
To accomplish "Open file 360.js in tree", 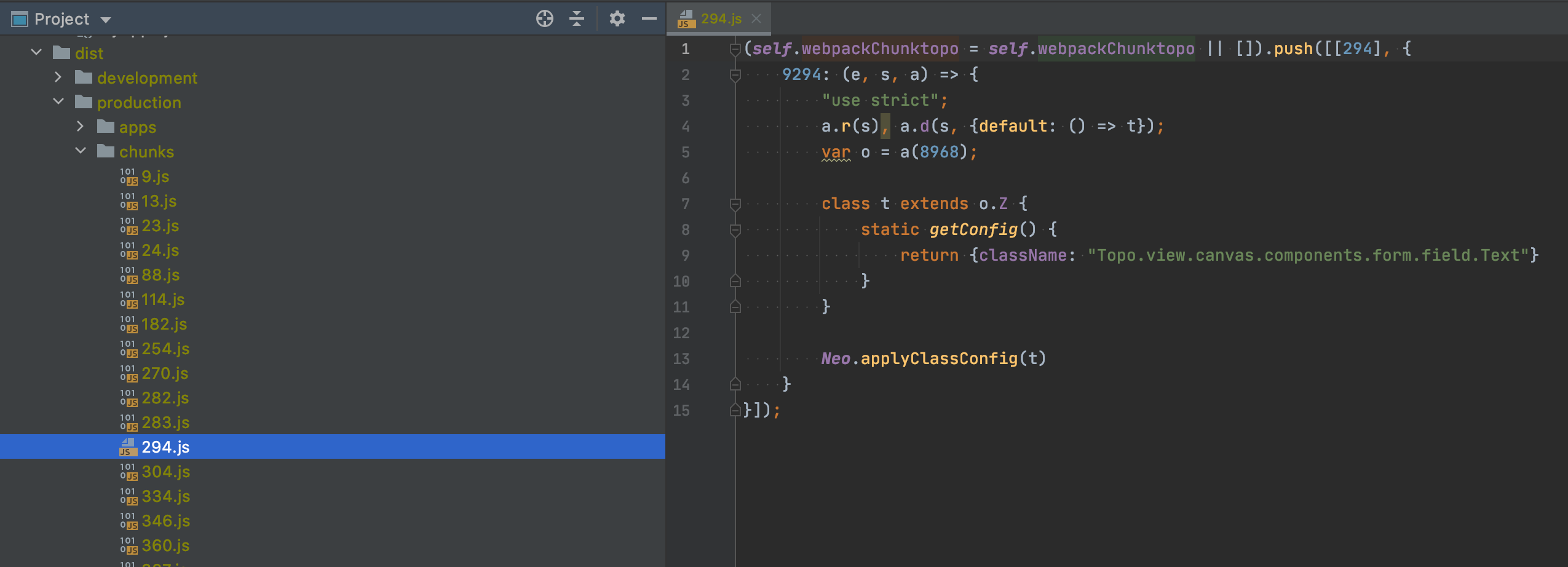I will (165, 545).
